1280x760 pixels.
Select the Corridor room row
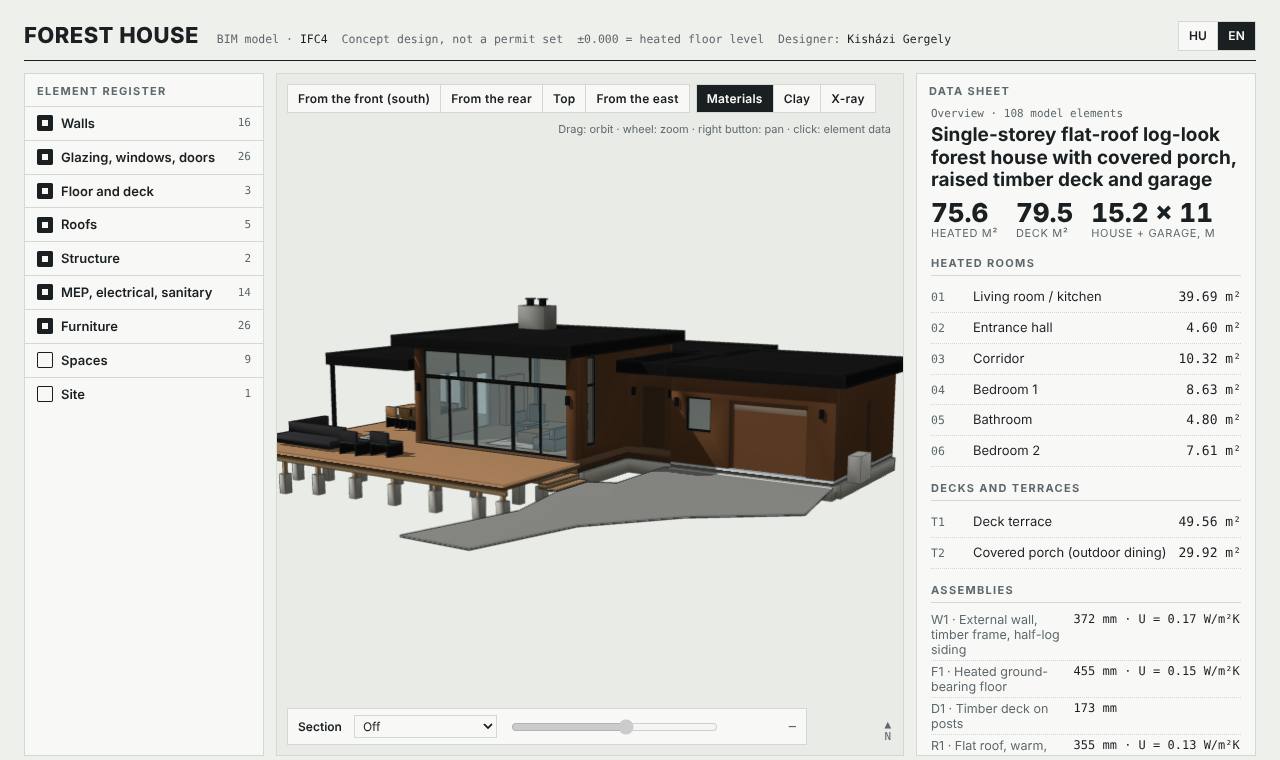(1085, 359)
